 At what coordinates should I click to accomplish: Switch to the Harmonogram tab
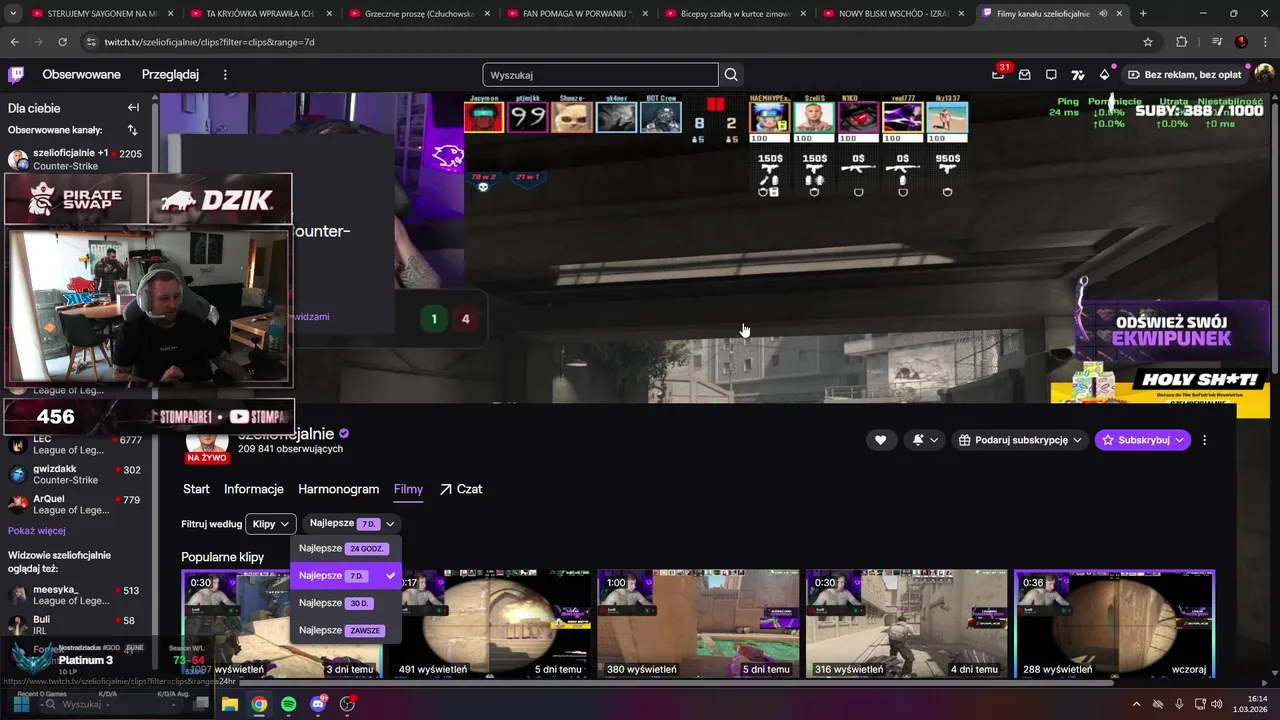tap(338, 489)
